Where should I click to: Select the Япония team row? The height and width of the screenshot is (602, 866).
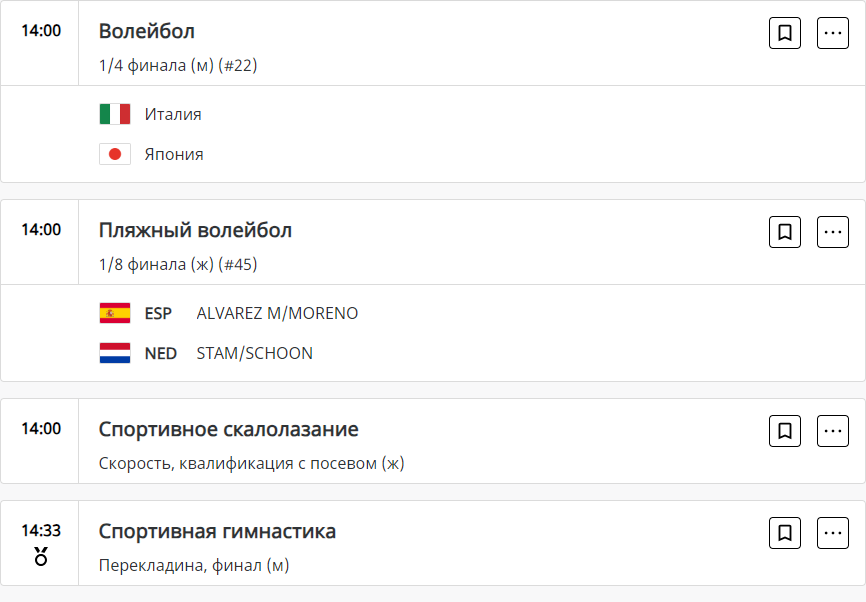coord(174,154)
